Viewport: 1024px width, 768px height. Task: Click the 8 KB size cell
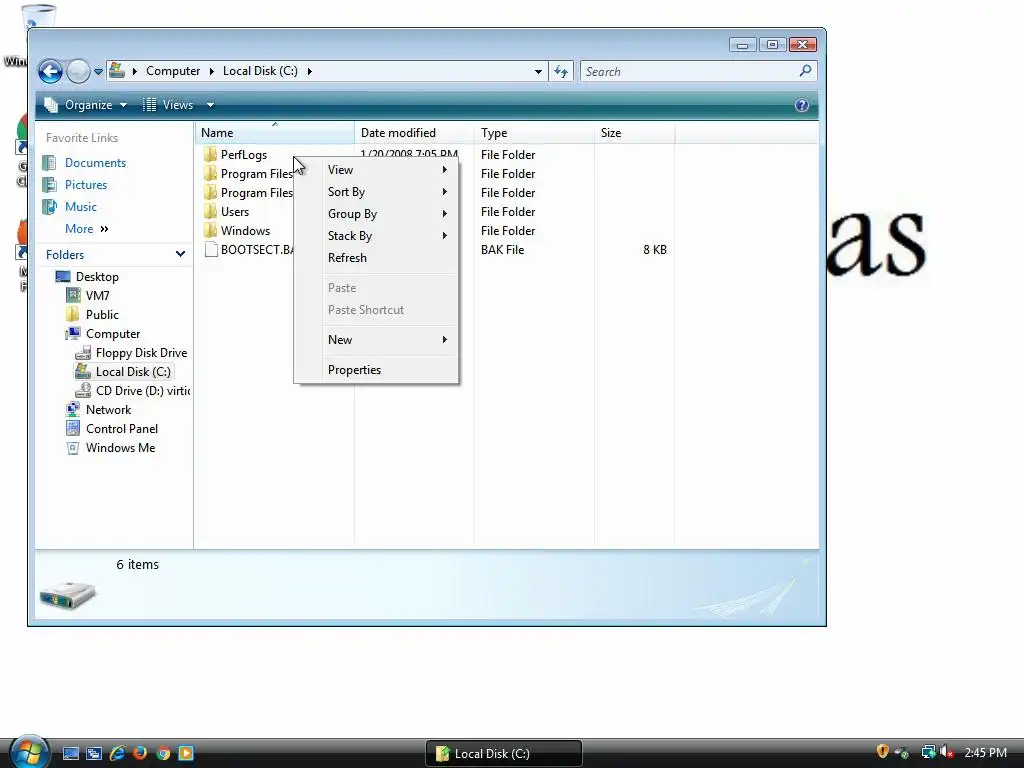tap(654, 249)
